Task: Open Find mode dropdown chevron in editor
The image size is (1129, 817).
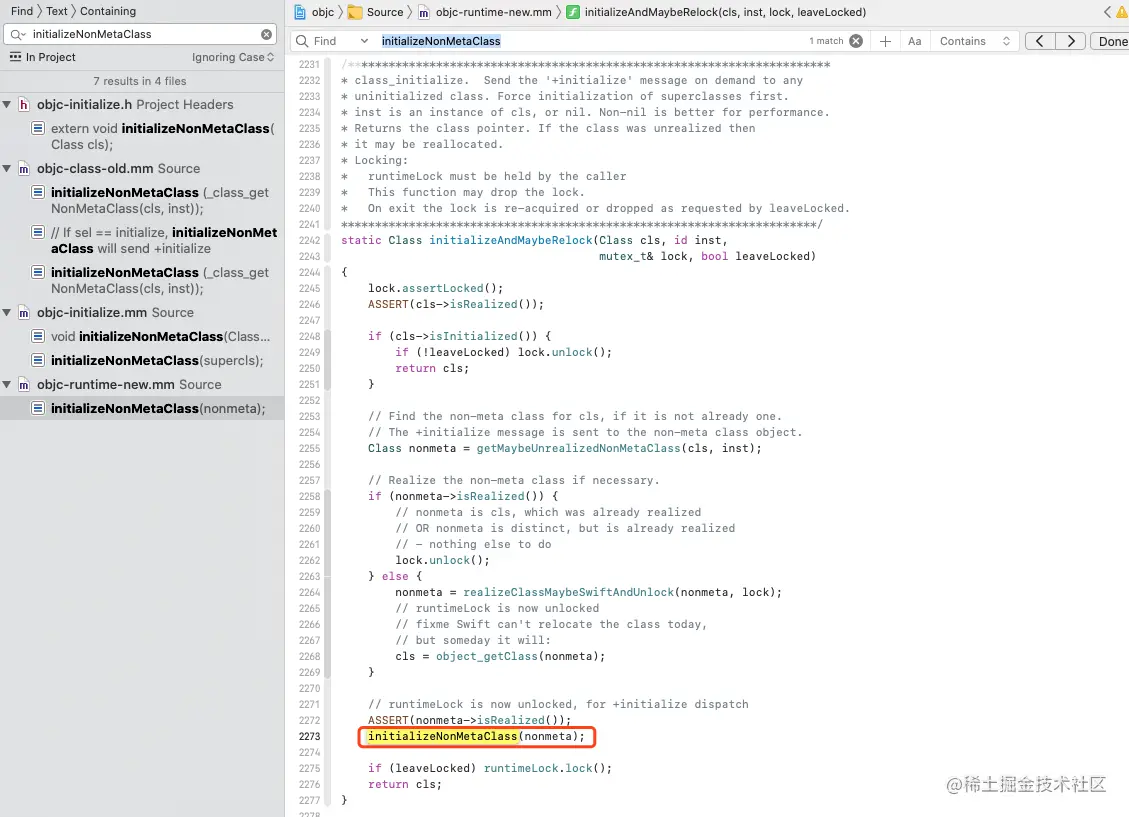Action: [364, 41]
